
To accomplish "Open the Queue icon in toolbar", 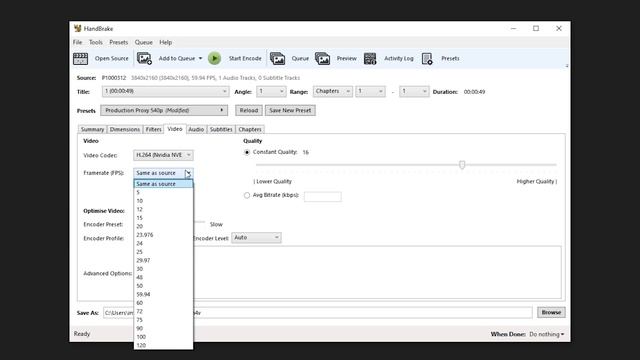I will pos(278,58).
